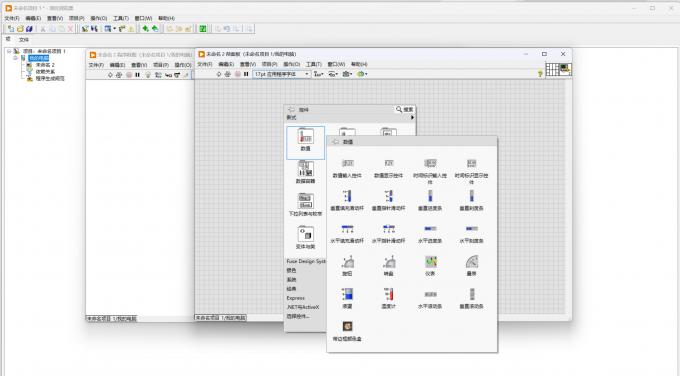This screenshot has width=680, height=376.
Task: Click the green Filter Views icon in project toolbar
Action: click(203, 29)
